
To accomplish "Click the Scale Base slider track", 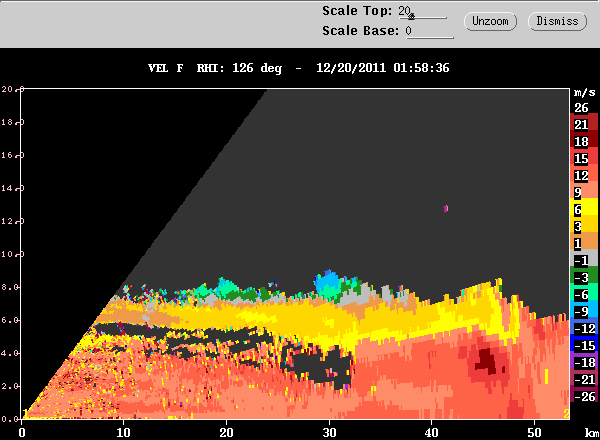I will pos(430,37).
